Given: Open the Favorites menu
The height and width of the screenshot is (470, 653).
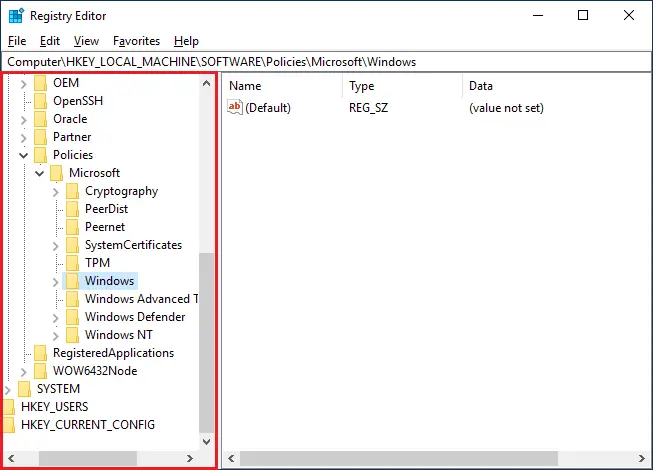Looking at the screenshot, I should pos(136,41).
